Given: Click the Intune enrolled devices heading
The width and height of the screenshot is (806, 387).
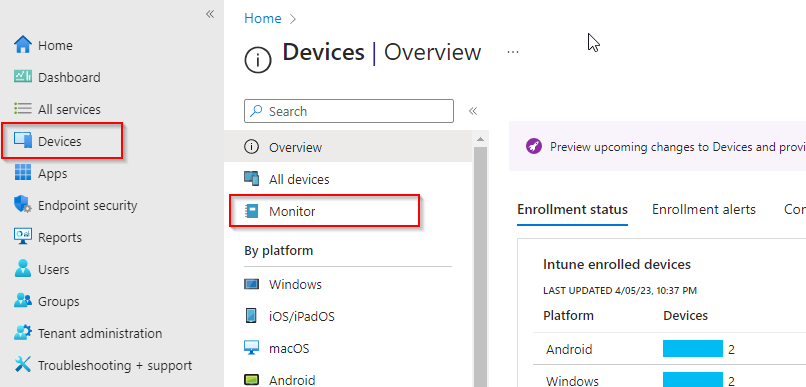Looking at the screenshot, I should (617, 264).
